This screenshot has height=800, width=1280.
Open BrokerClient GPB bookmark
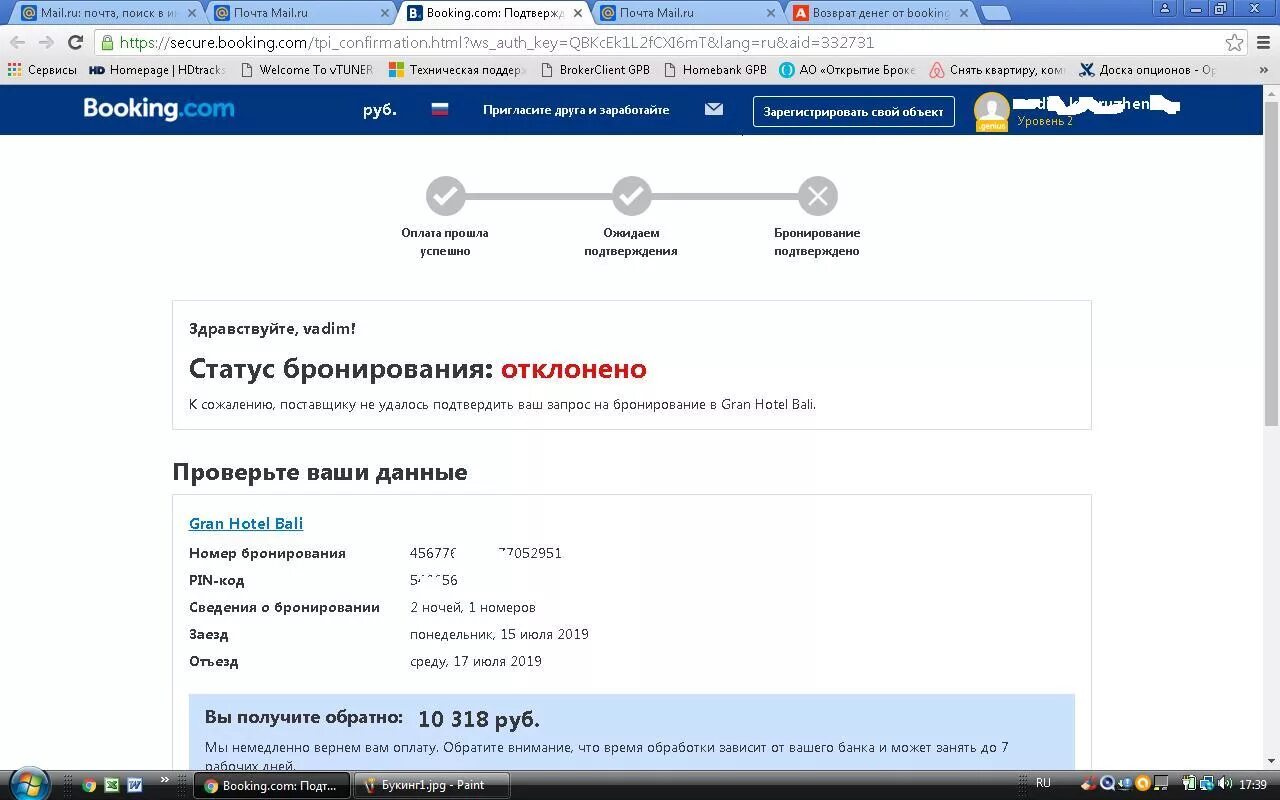(x=595, y=70)
